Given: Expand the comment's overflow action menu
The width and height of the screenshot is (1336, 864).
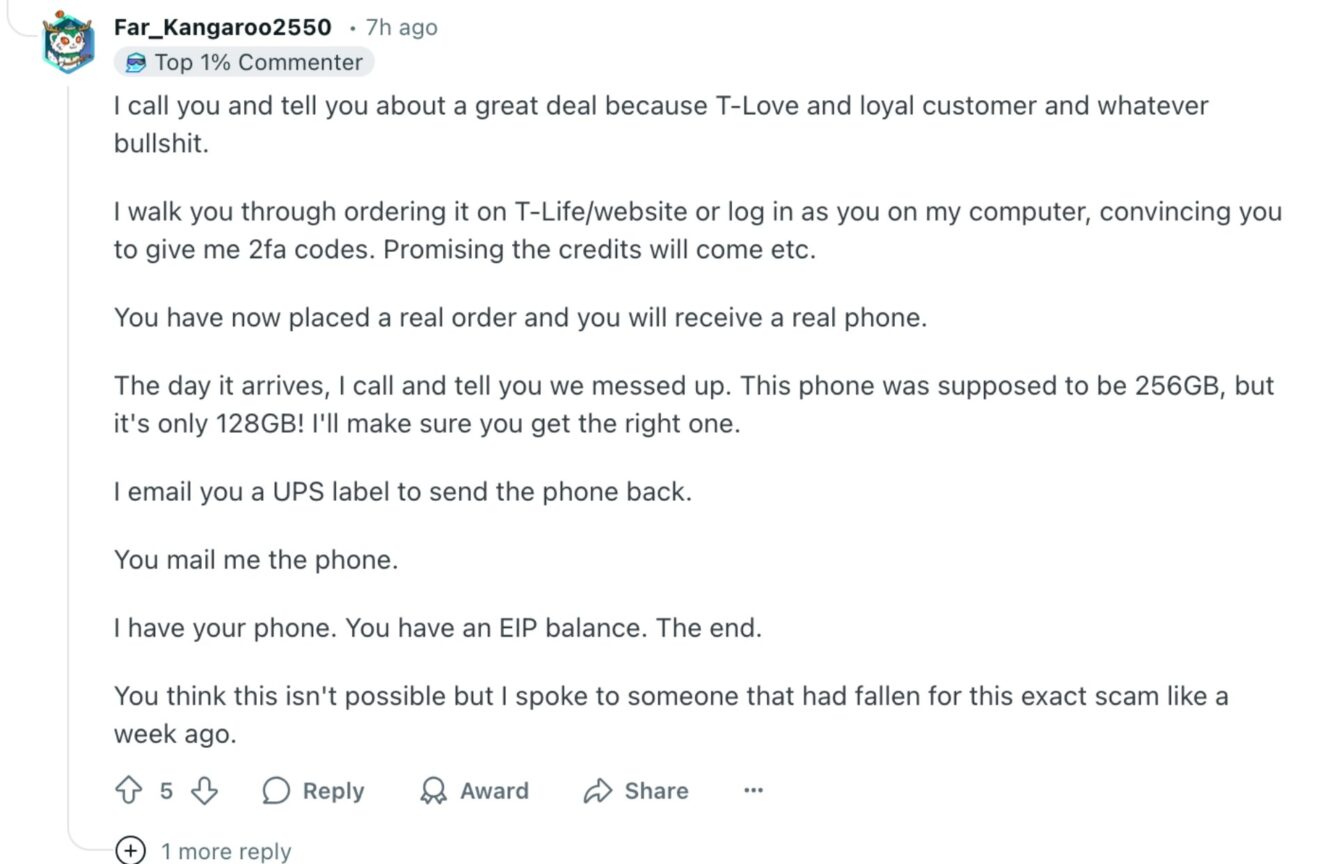Looking at the screenshot, I should tap(753, 791).
